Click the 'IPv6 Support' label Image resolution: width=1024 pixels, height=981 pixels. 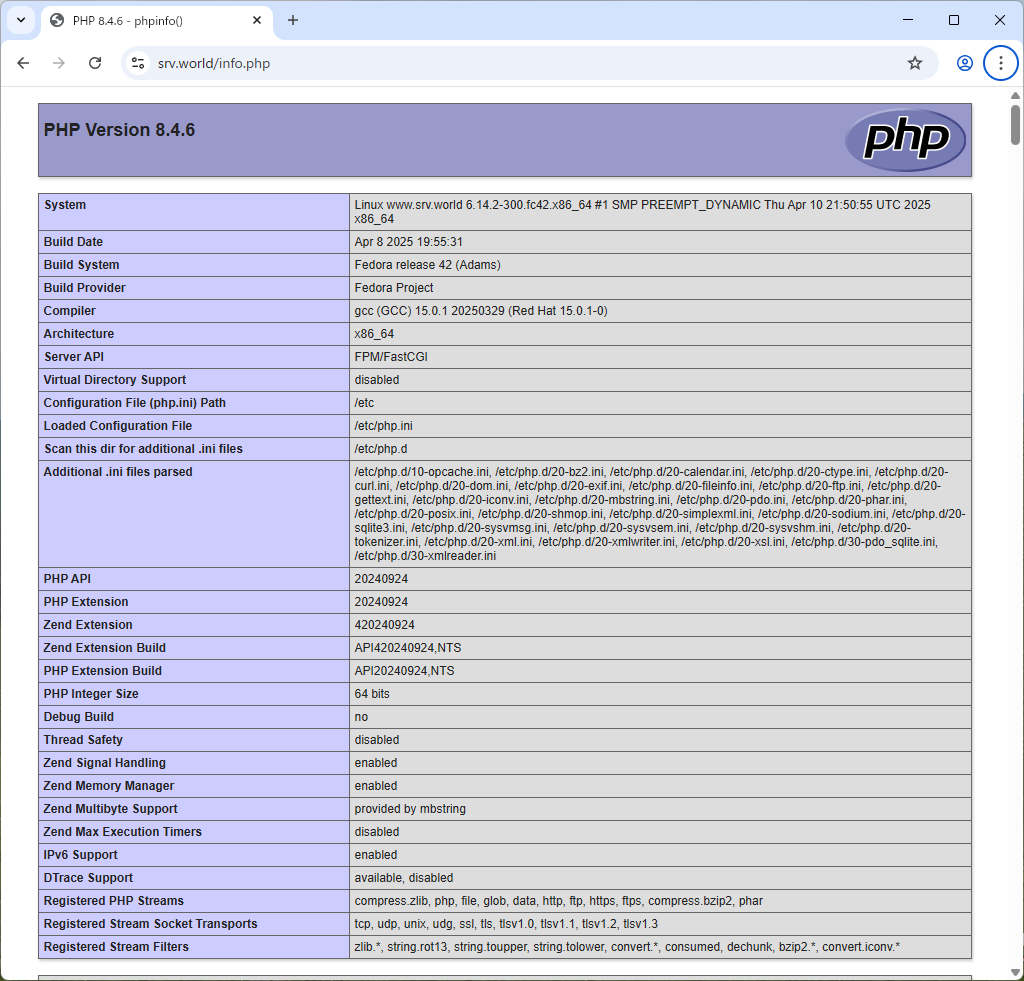80,855
